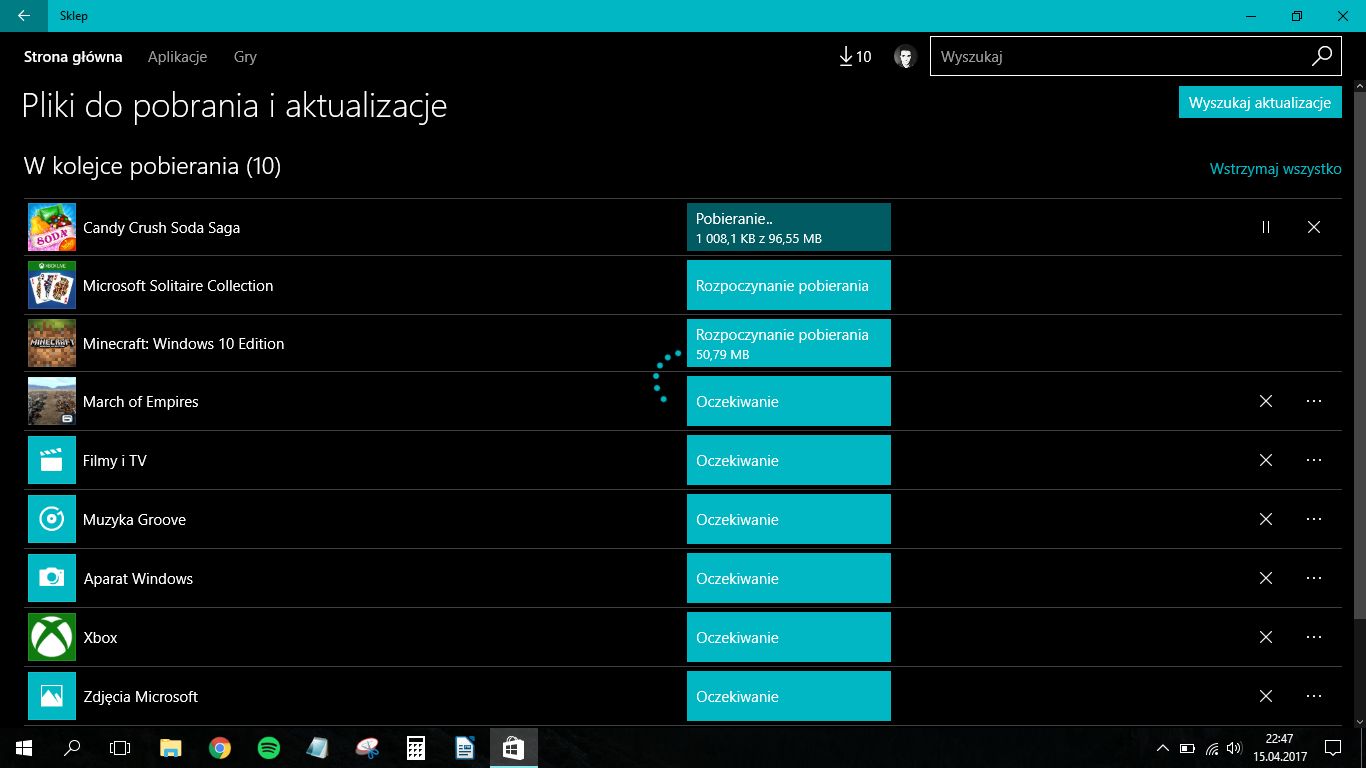Viewport: 1366px width, 768px height.
Task: Click the Oczekiwanie status for Xbox
Action: tap(789, 637)
